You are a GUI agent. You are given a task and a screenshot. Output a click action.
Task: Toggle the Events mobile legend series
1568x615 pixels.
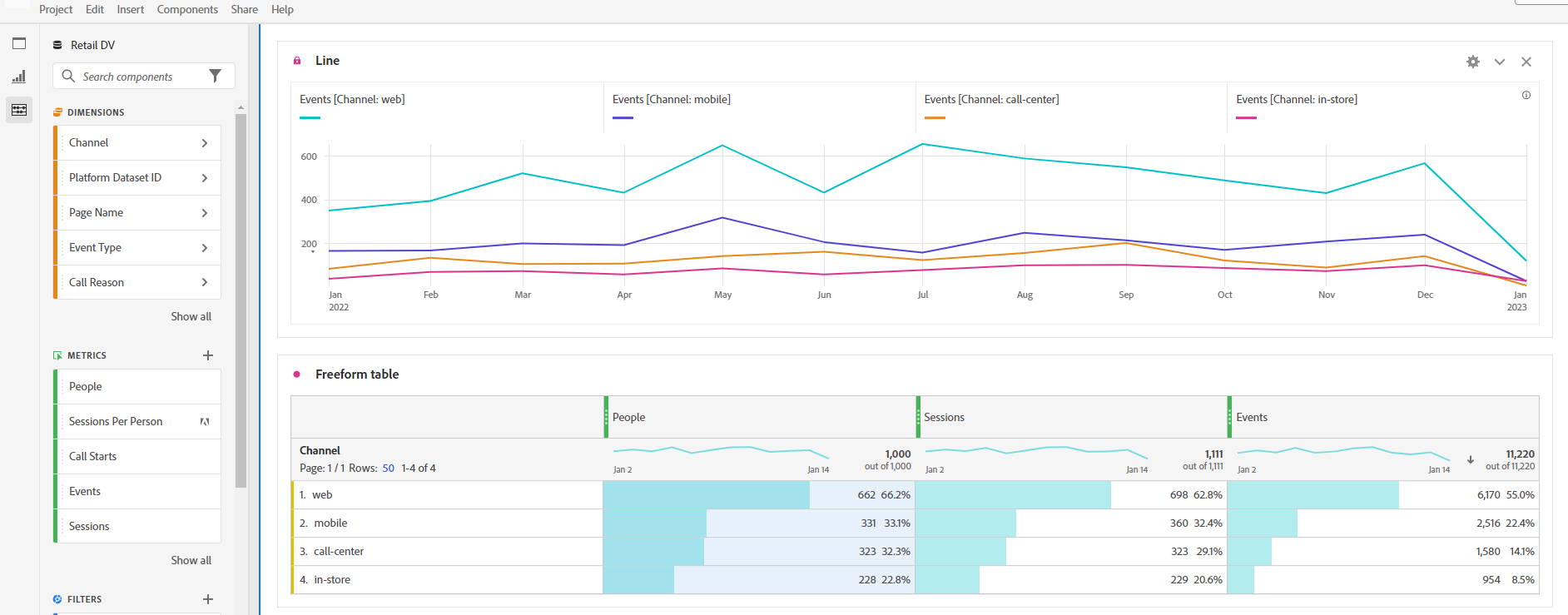point(672,99)
